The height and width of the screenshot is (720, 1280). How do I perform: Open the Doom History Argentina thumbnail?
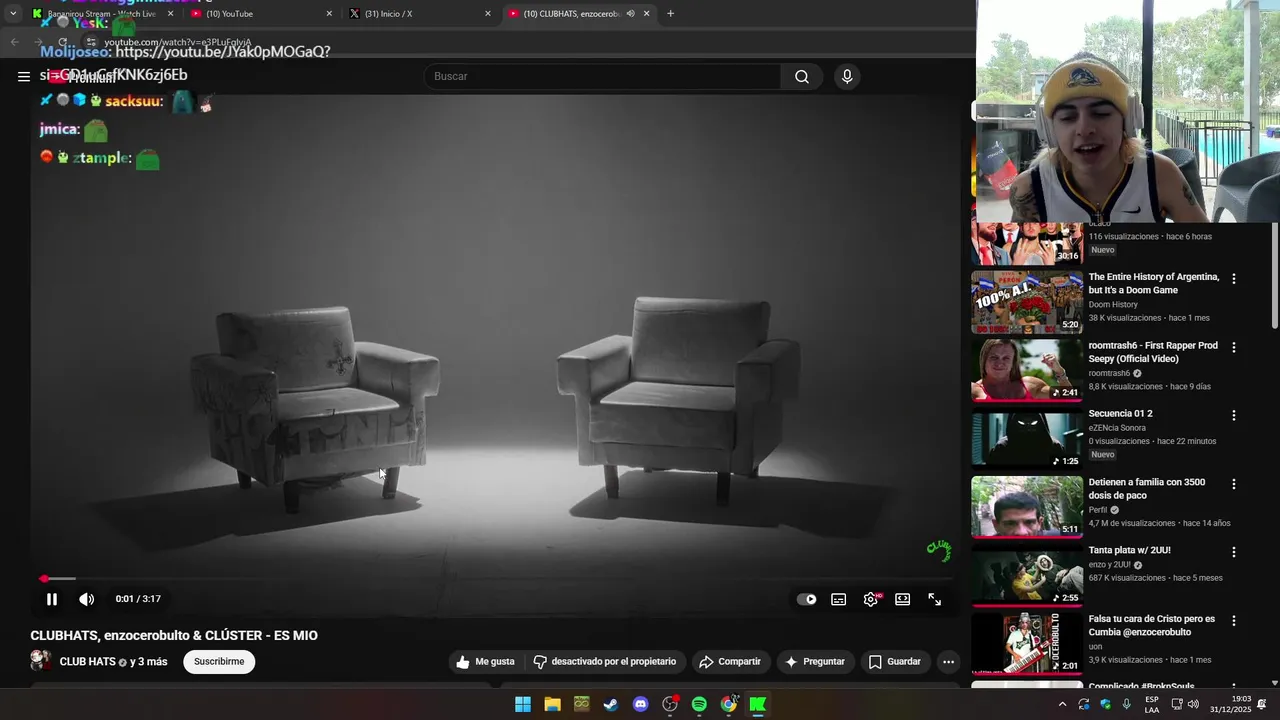1027,302
